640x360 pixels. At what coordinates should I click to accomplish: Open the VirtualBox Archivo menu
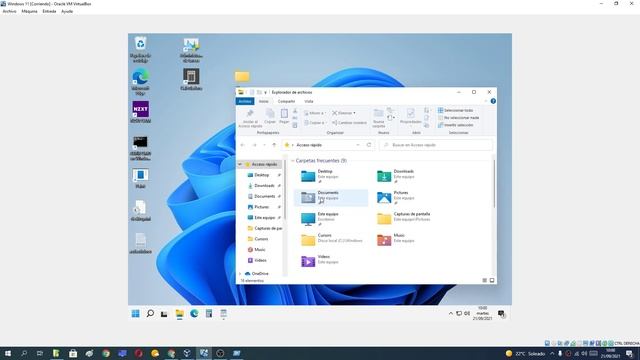click(x=9, y=11)
